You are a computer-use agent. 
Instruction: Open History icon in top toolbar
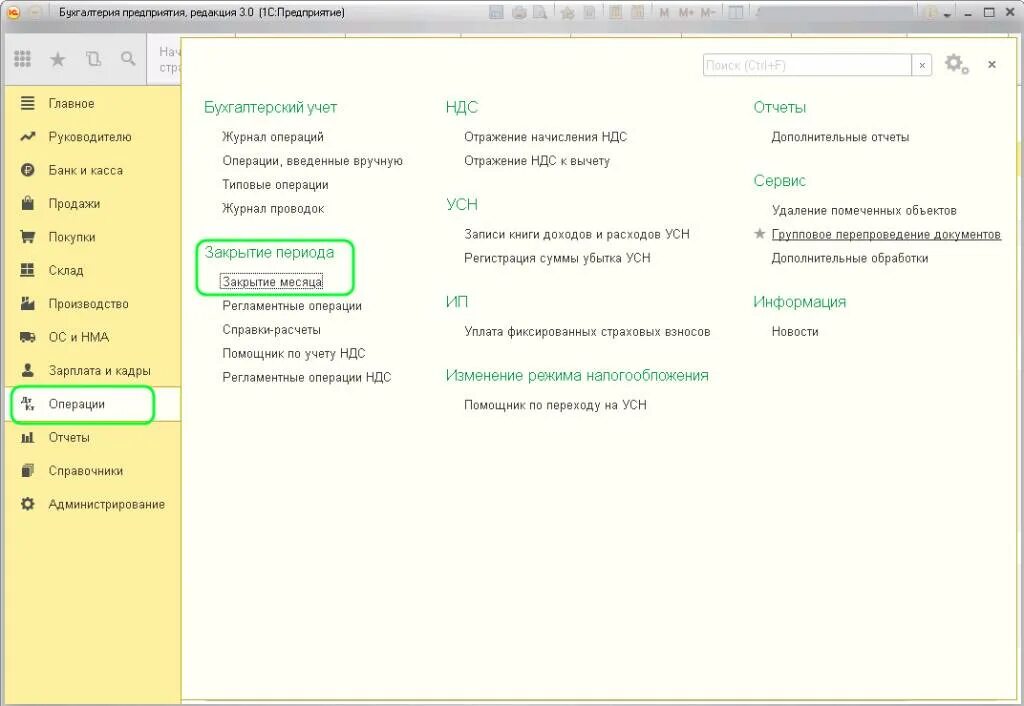(93, 59)
